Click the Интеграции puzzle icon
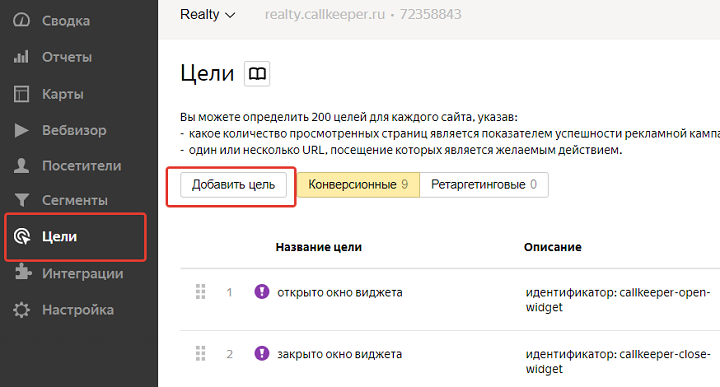Image resolution: width=720 pixels, height=387 pixels. [x=22, y=272]
